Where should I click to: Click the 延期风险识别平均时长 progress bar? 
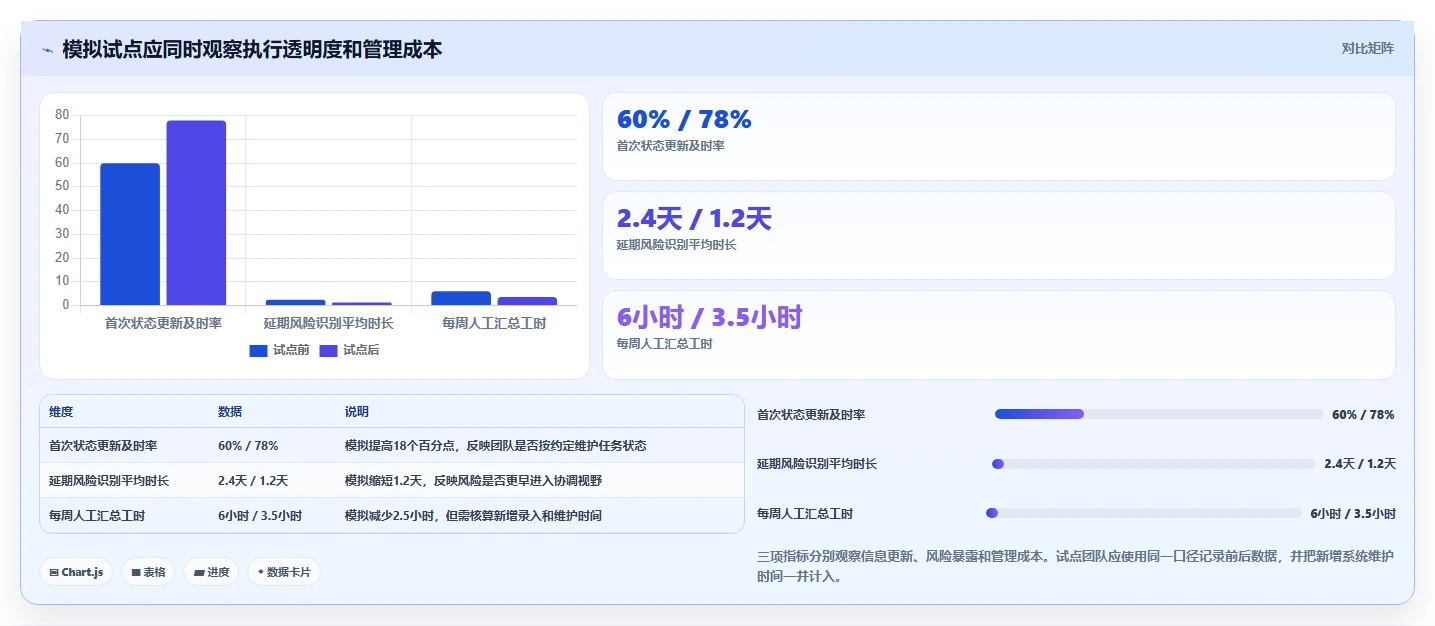tap(1154, 464)
